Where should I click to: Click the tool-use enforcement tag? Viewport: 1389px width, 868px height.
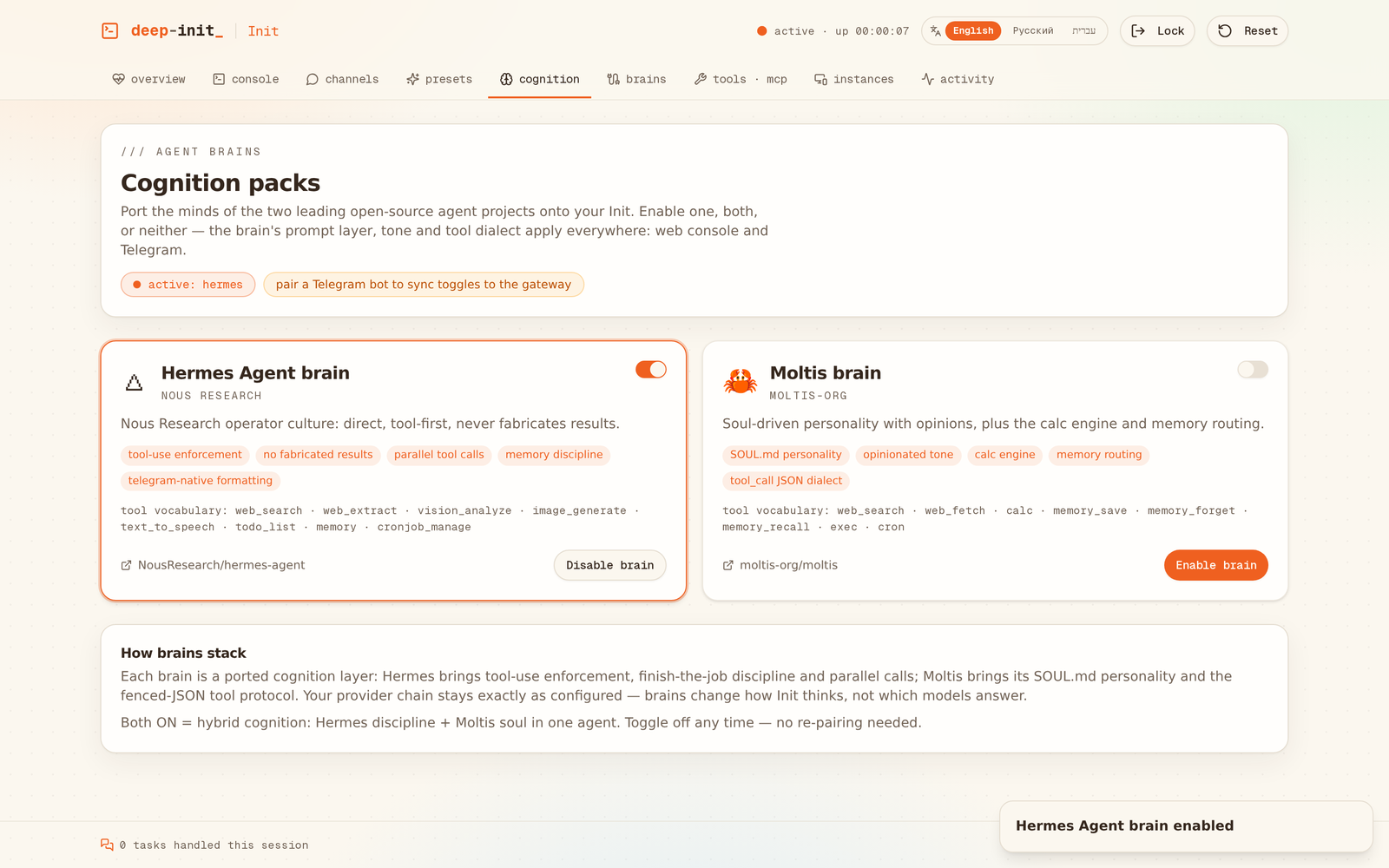click(185, 455)
